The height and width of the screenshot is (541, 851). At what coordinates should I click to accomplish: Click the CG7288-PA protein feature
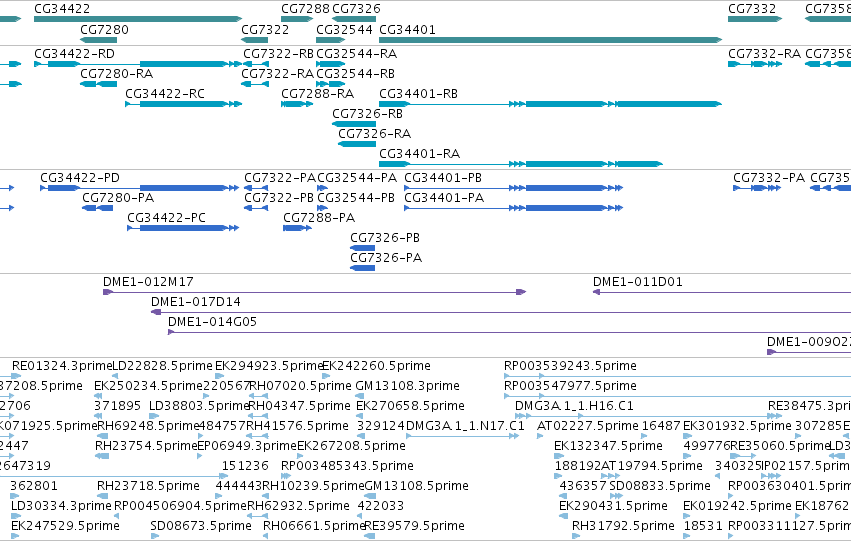pyautogui.click(x=297, y=228)
